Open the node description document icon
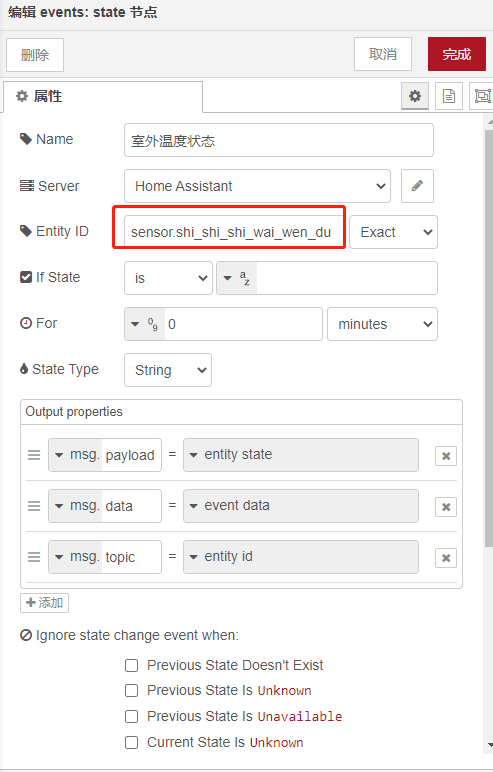493x772 pixels. (449, 96)
